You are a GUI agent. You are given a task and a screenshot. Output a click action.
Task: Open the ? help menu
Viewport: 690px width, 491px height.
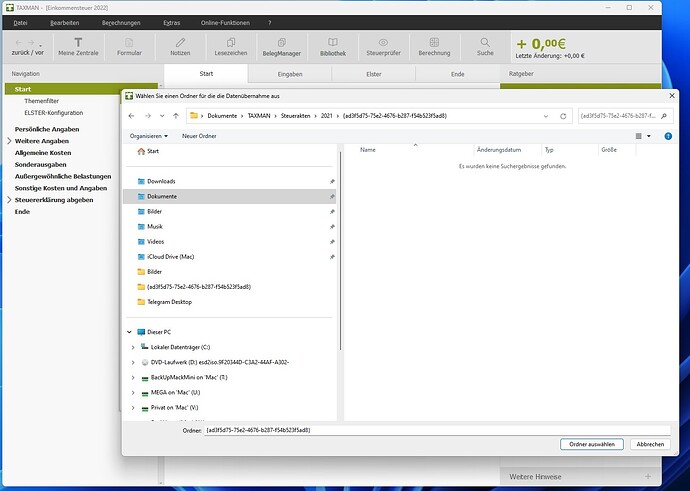click(269, 23)
